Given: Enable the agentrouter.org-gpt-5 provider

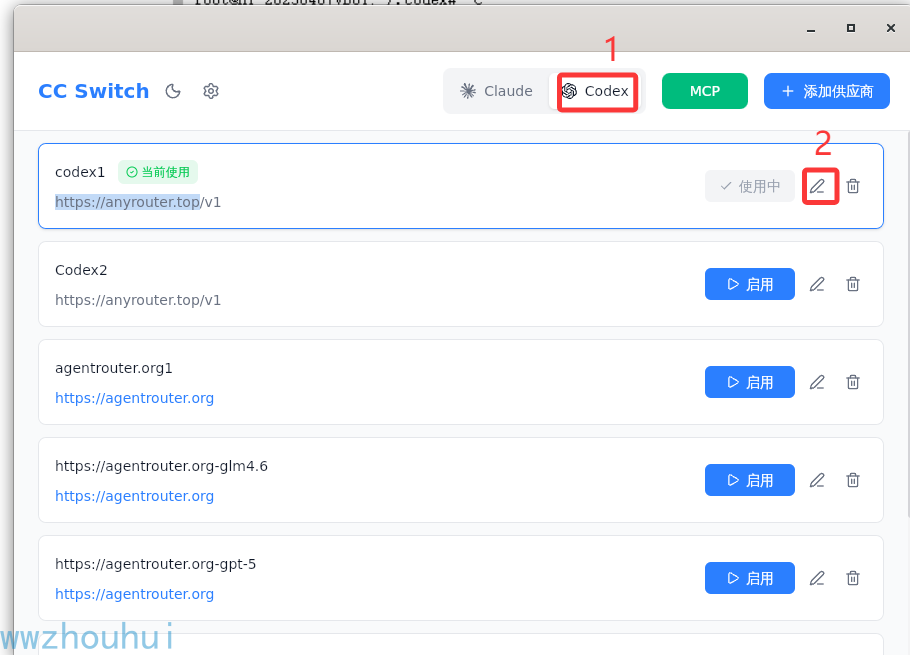Looking at the screenshot, I should (749, 578).
